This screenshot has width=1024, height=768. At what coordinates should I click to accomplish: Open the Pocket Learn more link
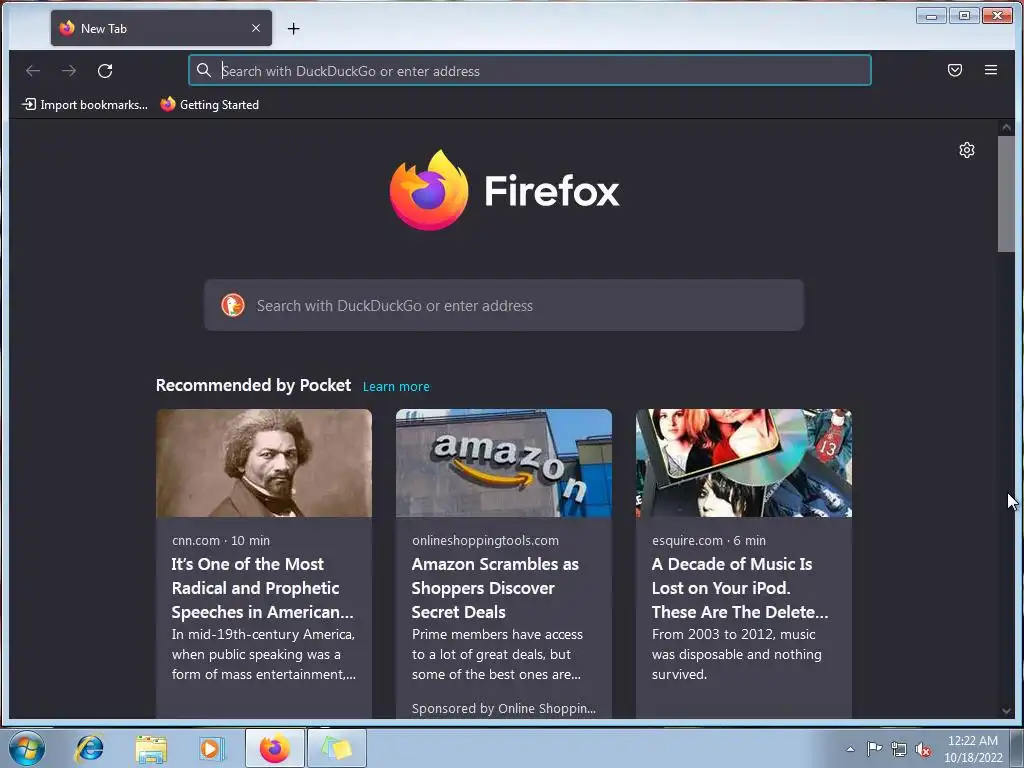point(396,387)
